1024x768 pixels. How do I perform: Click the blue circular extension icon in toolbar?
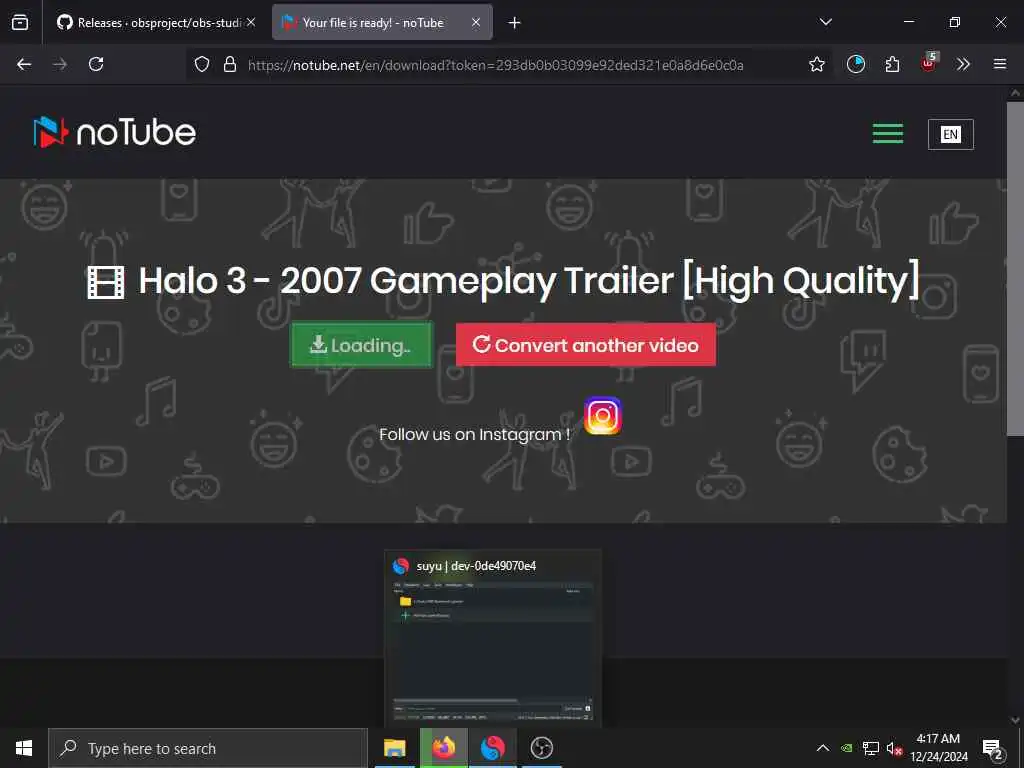856,64
